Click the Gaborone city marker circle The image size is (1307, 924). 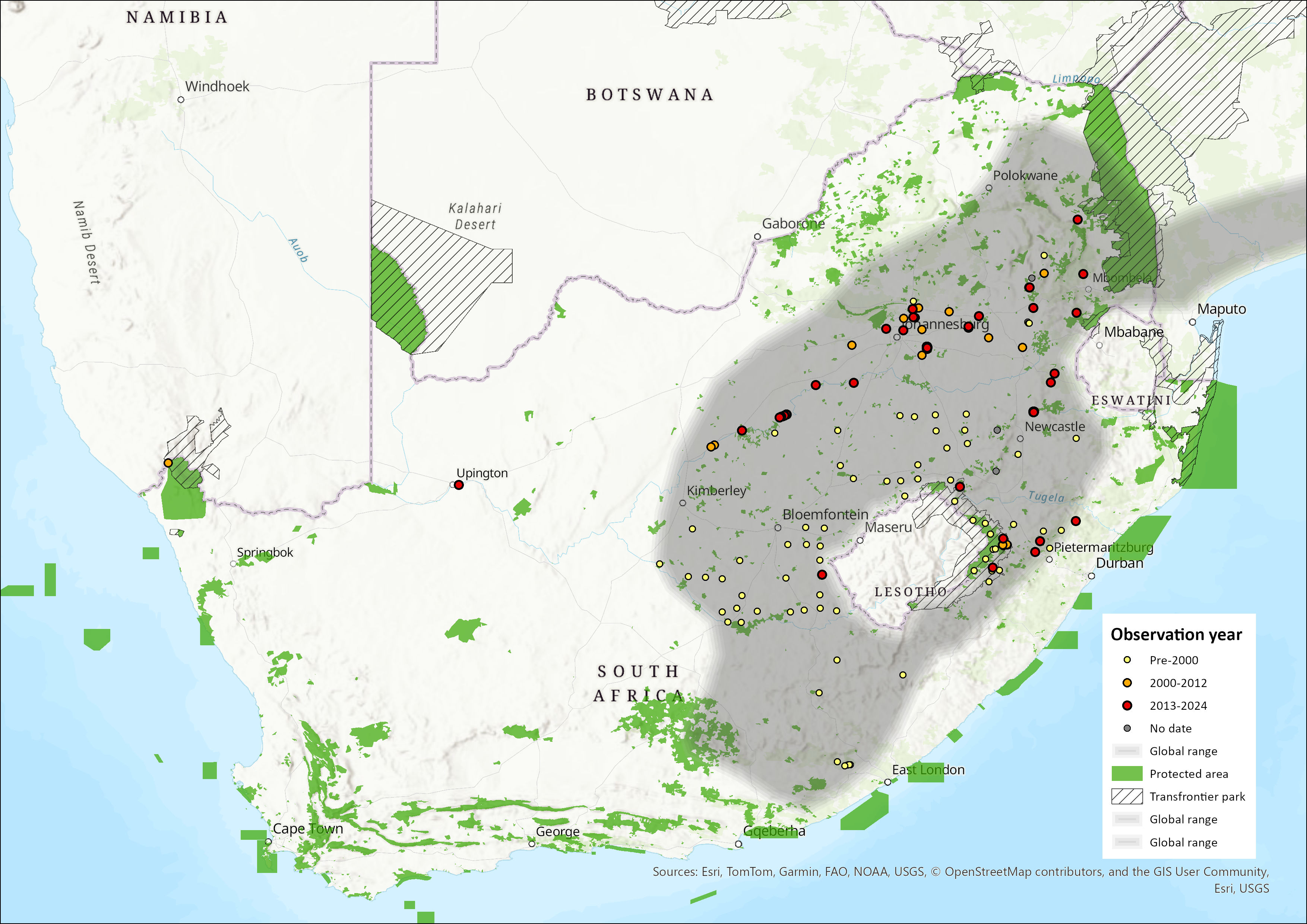coord(757,237)
